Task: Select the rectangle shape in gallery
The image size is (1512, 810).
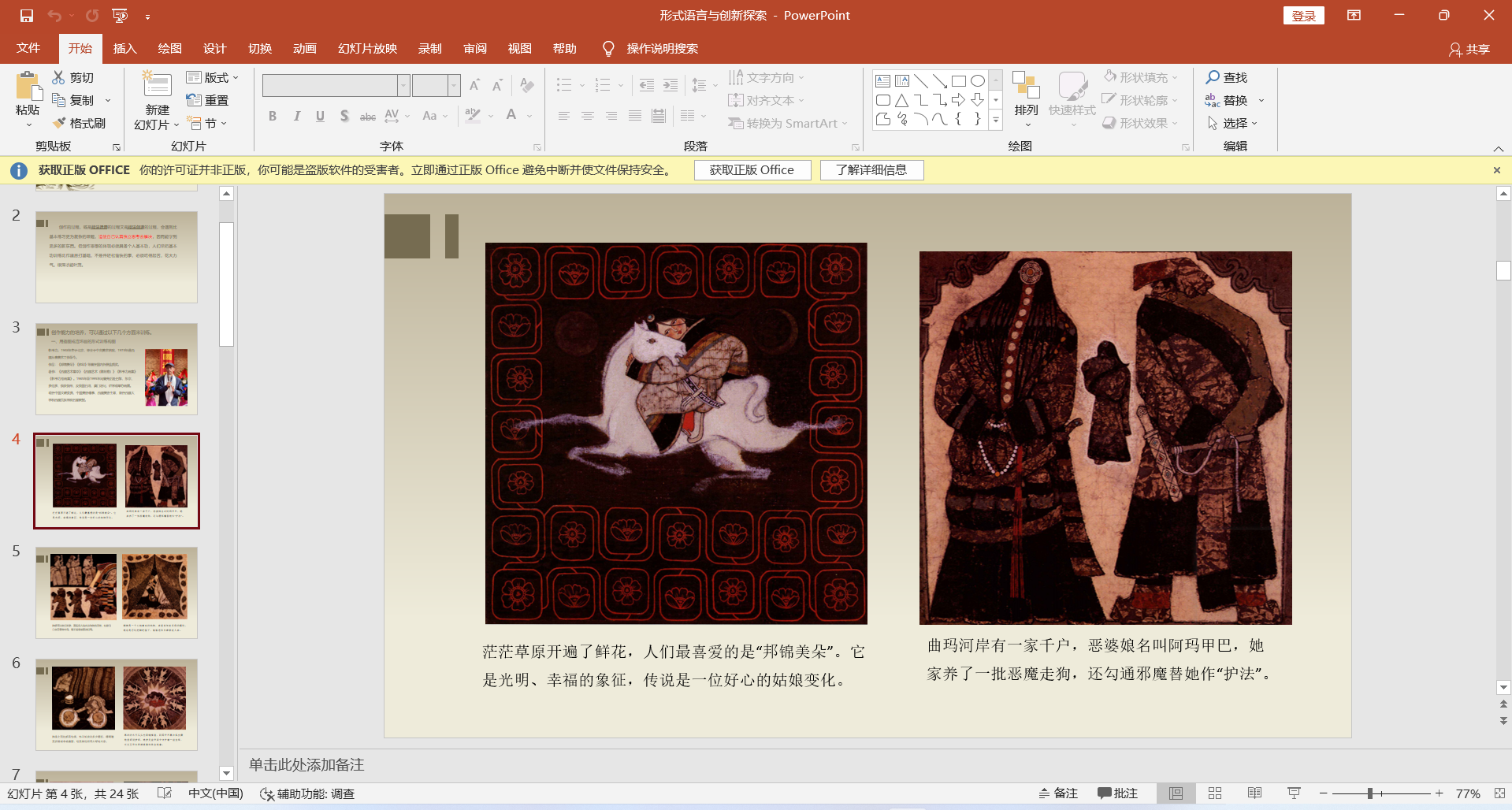Action: coord(959,80)
